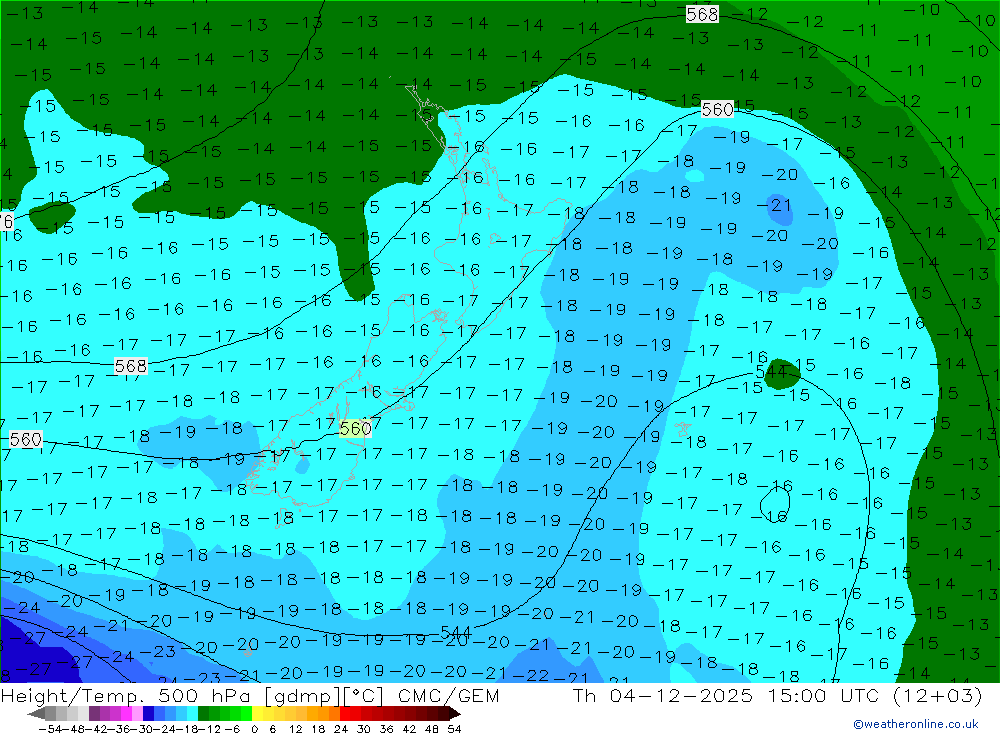Click the yellow-highlighted 560 contour label
This screenshot has height=733, width=1000.
(355, 428)
